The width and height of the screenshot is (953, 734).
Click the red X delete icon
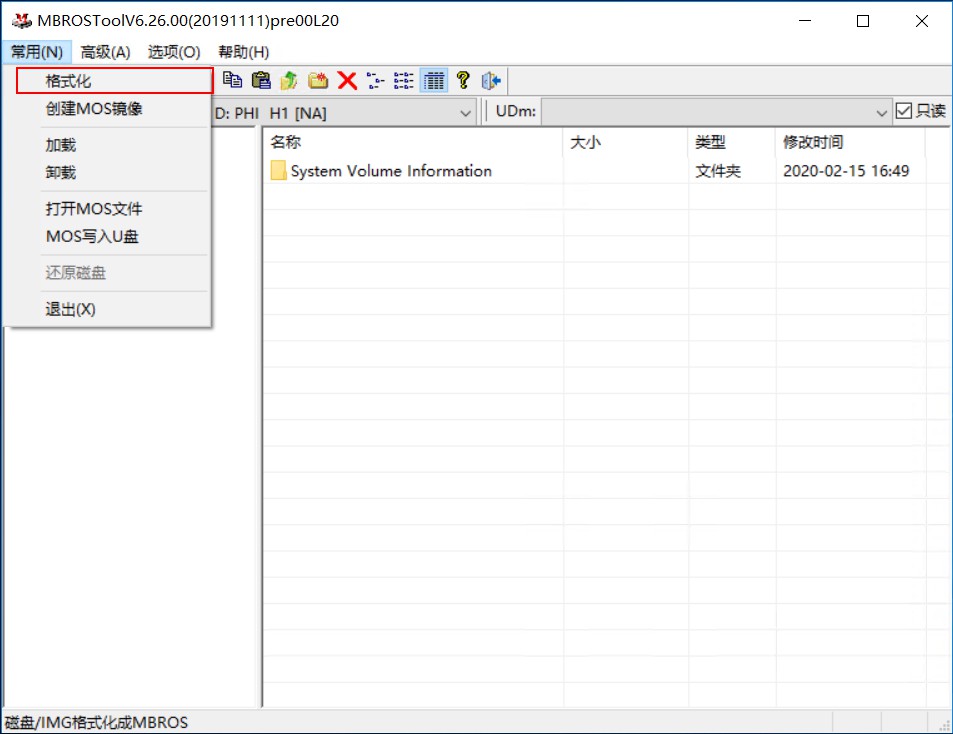coord(347,81)
